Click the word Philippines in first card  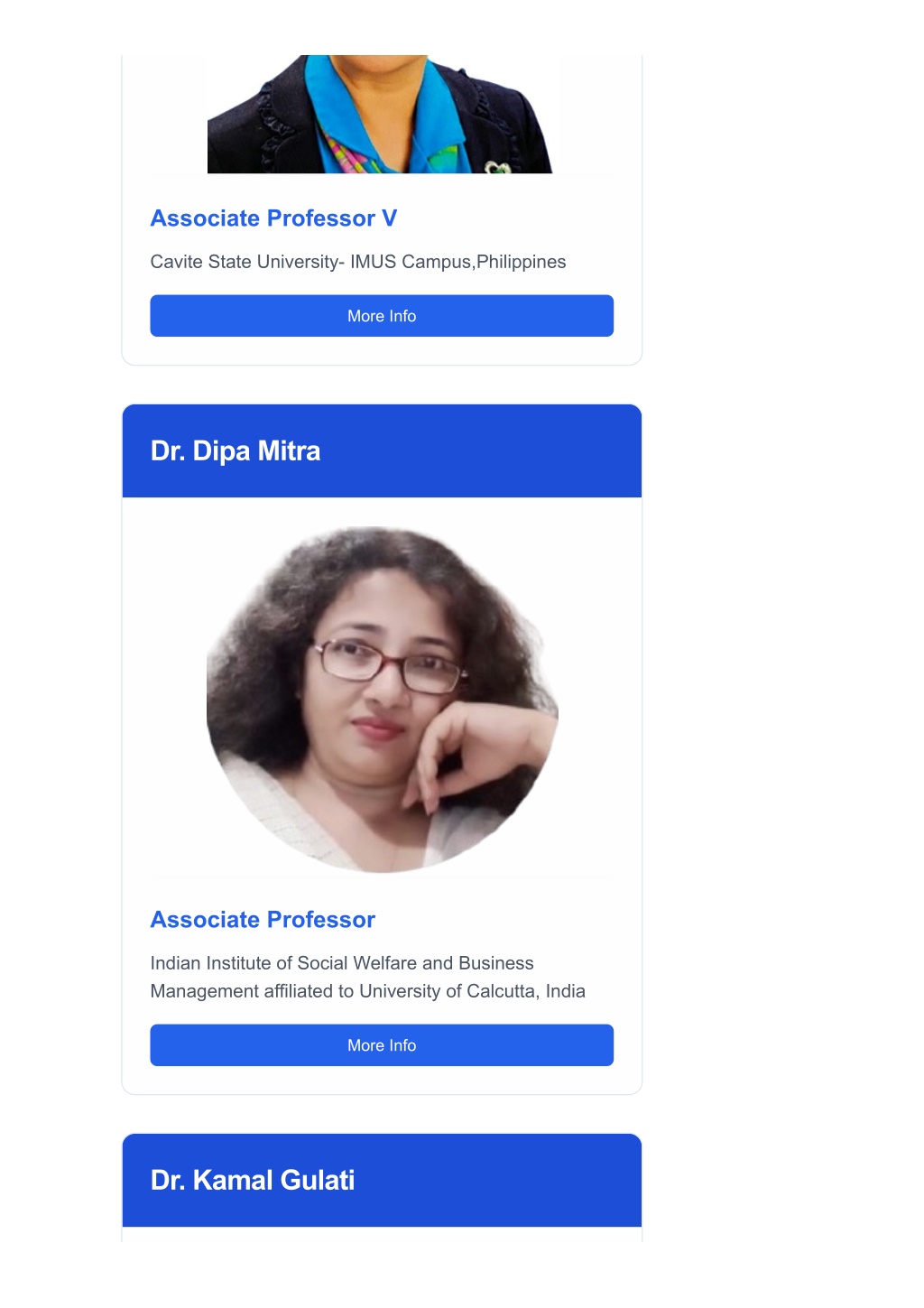pyautogui.click(x=522, y=262)
